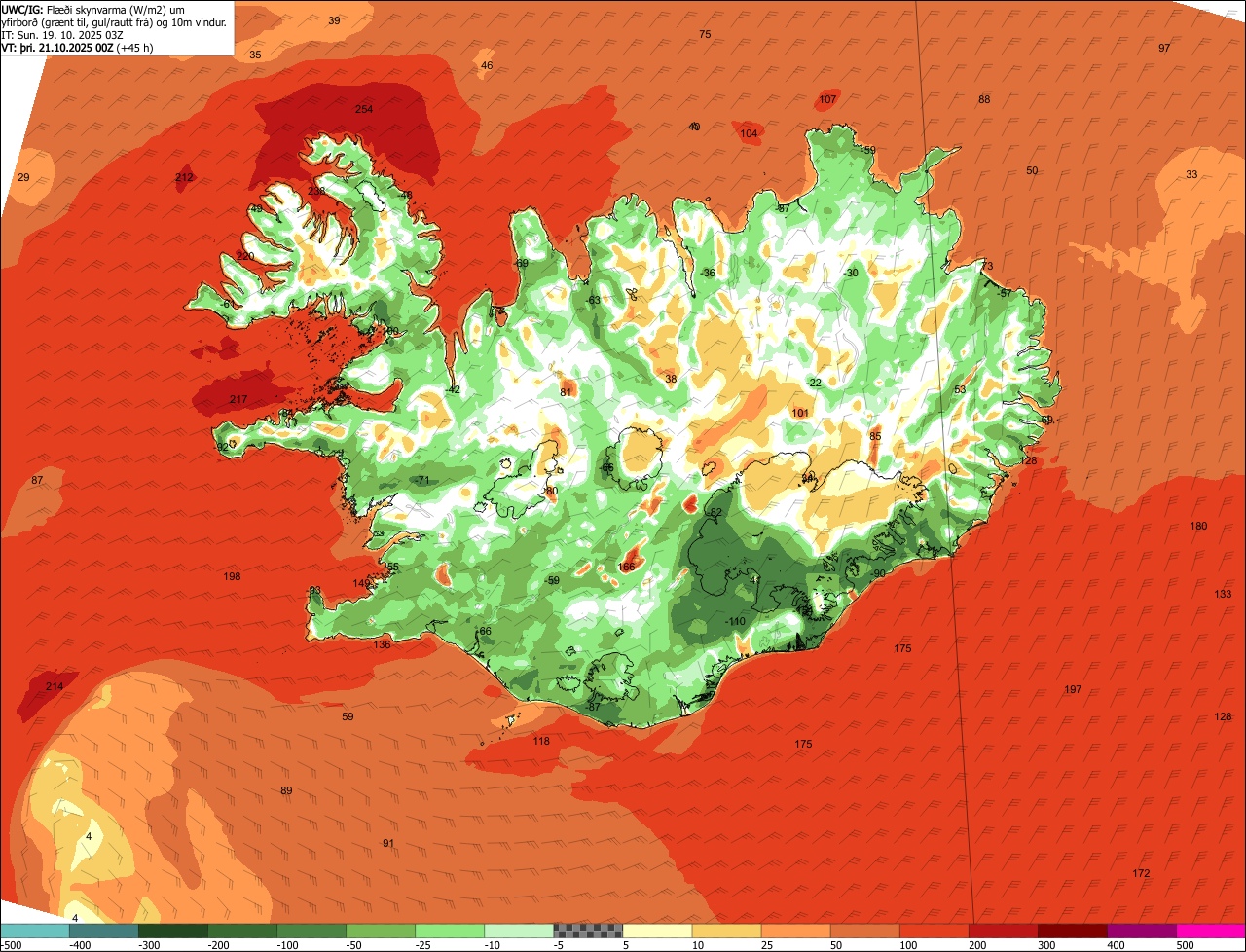Click the light green -25 to -10 swatch
1246x952 pixels.
tap(450, 931)
